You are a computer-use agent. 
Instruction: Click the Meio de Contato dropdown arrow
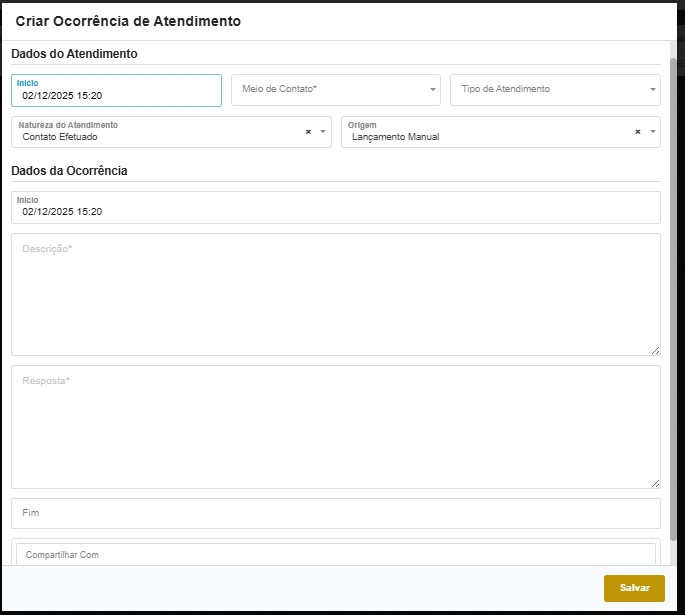(433, 90)
